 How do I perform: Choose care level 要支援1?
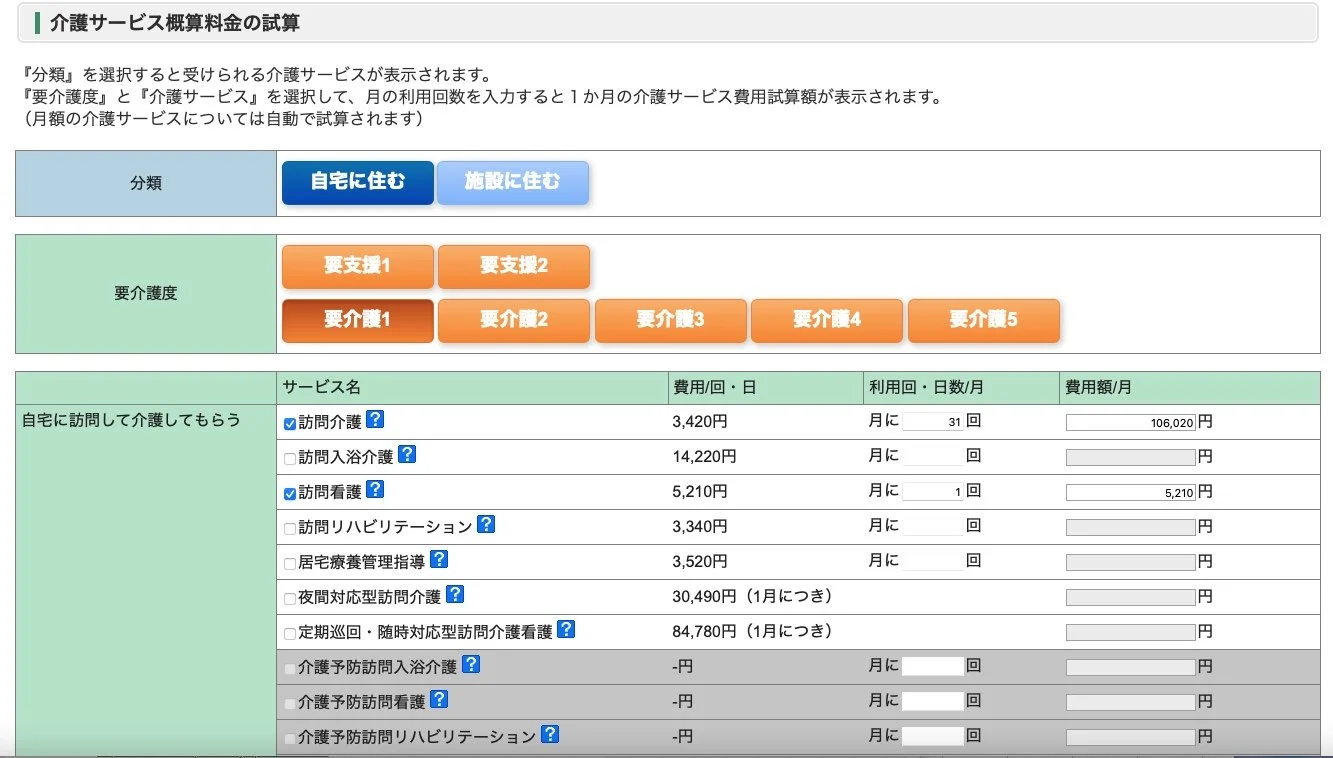[358, 267]
